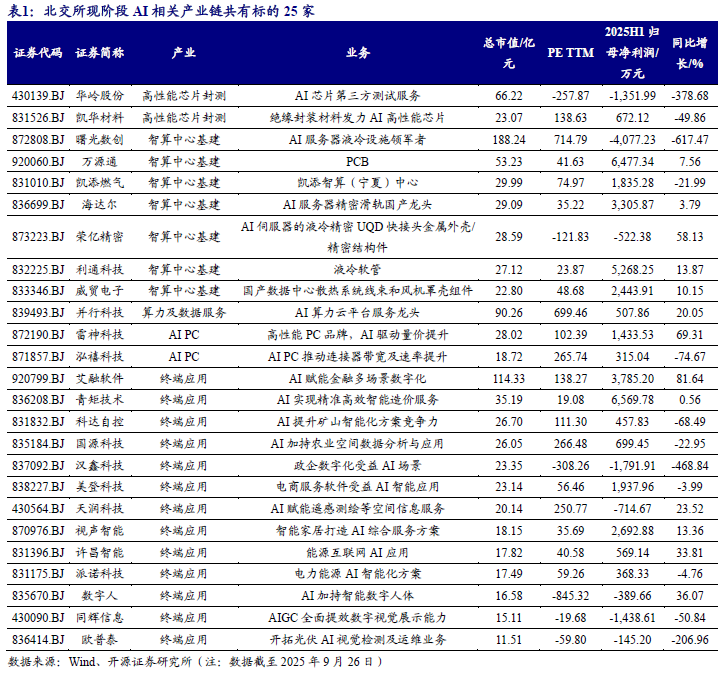The width and height of the screenshot is (726, 673).
Task: Select stock code 872190.BJ
Action: 38,335
